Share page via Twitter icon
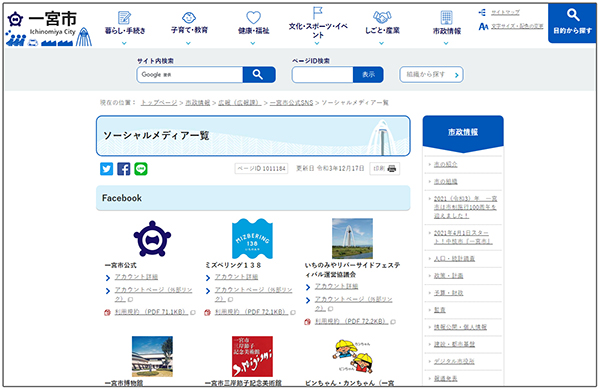The height and width of the screenshot is (390, 600). pos(106,169)
